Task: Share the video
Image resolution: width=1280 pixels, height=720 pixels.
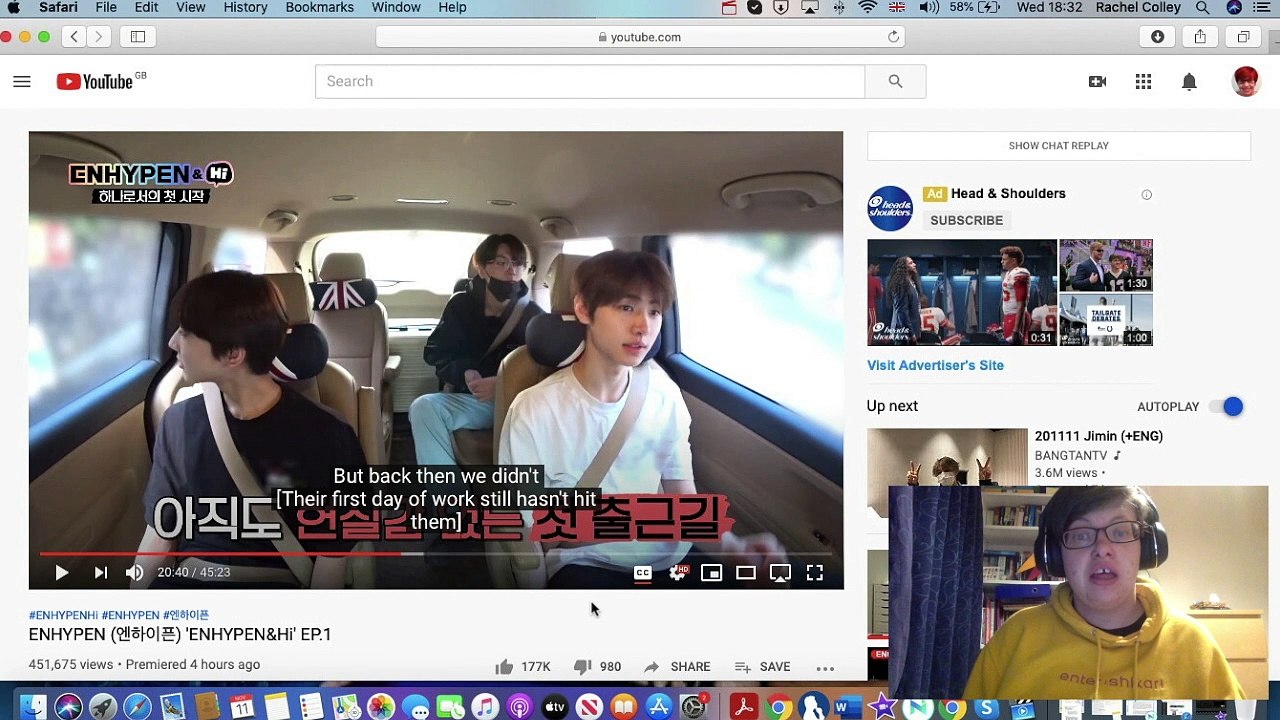Action: point(677,667)
